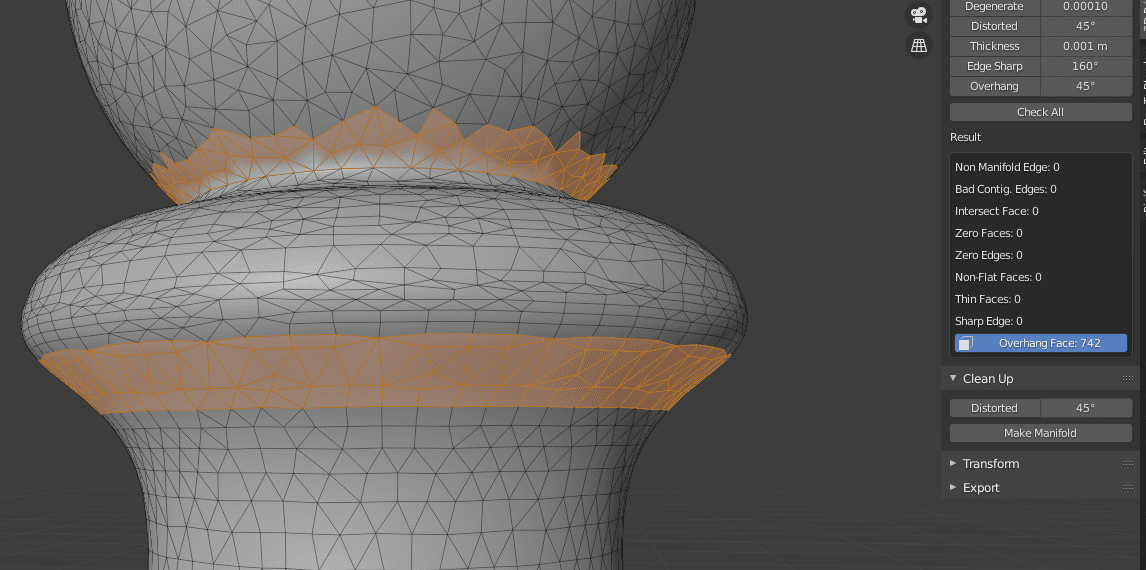Click the "Result" label
Image resolution: width=1146 pixels, height=570 pixels.
coord(965,137)
